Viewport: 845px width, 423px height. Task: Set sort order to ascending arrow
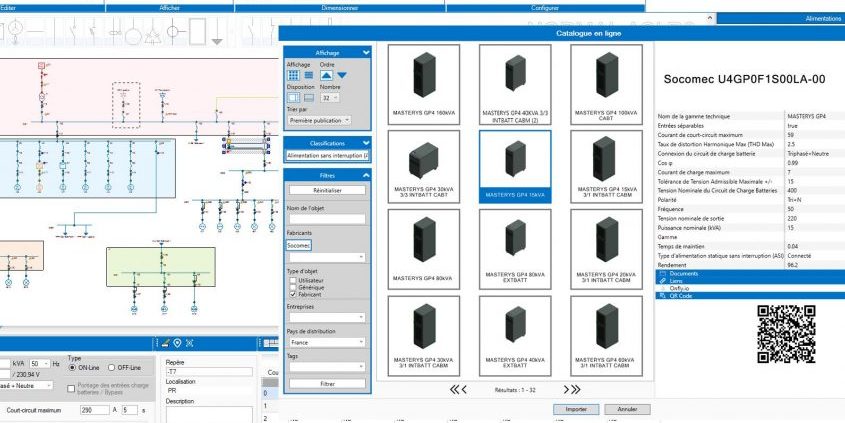[327, 75]
